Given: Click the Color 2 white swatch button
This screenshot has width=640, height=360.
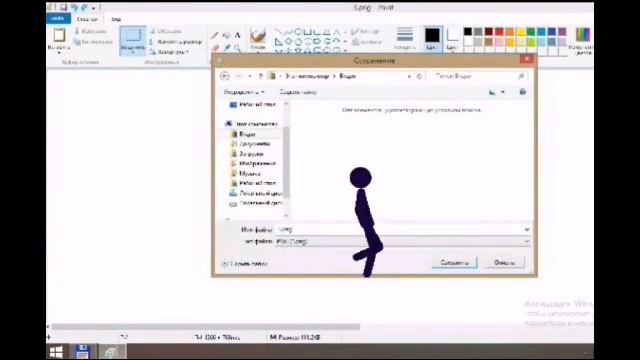Looking at the screenshot, I should (452, 39).
